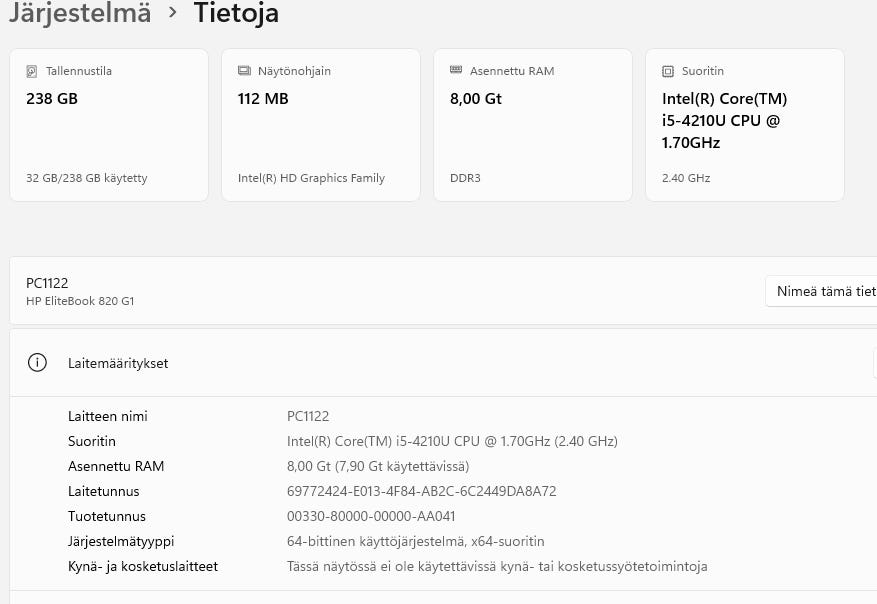Click the "Intel(R) HD Graphics Family" text

click(x=311, y=178)
